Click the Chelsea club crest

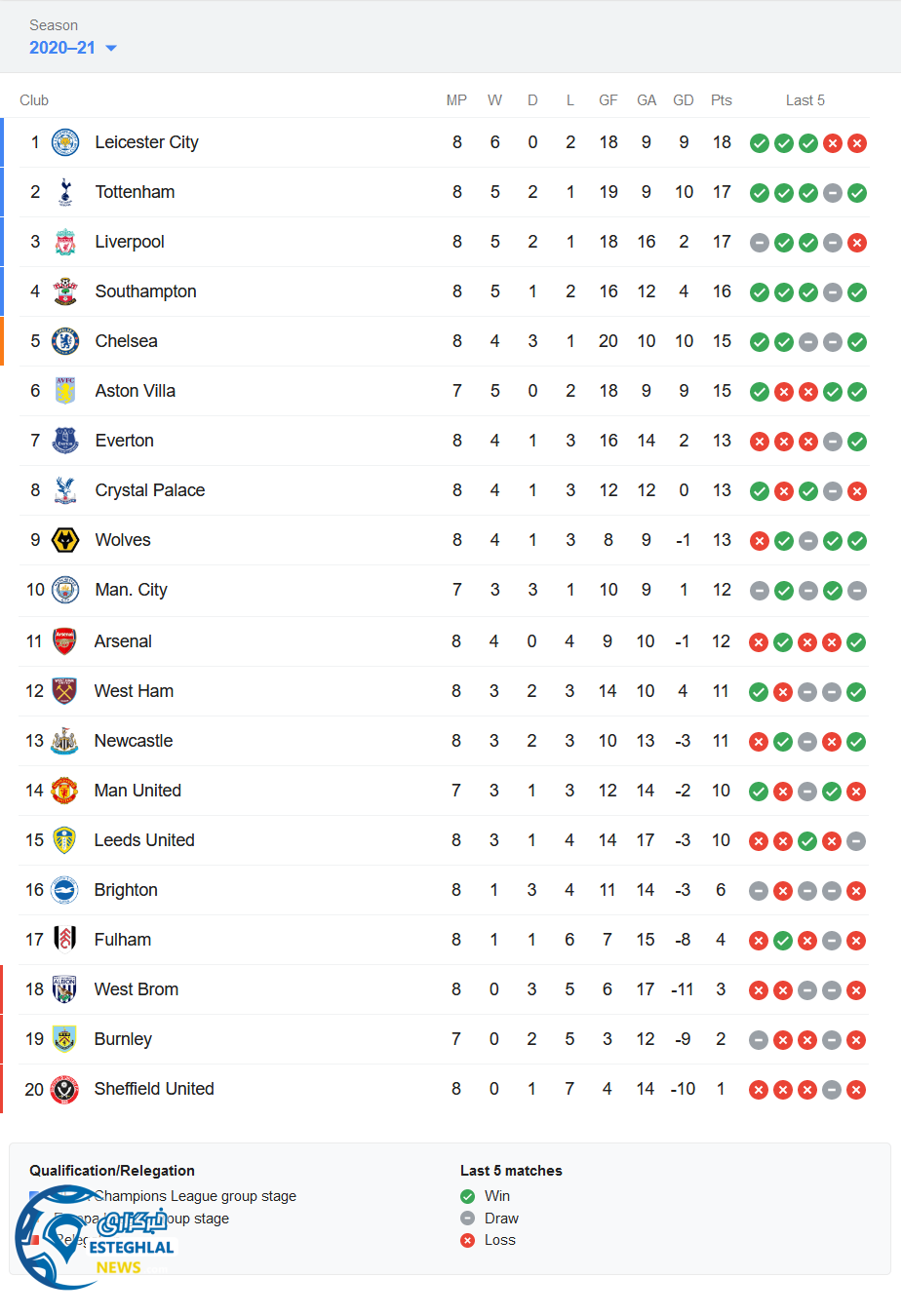pyautogui.click(x=65, y=341)
